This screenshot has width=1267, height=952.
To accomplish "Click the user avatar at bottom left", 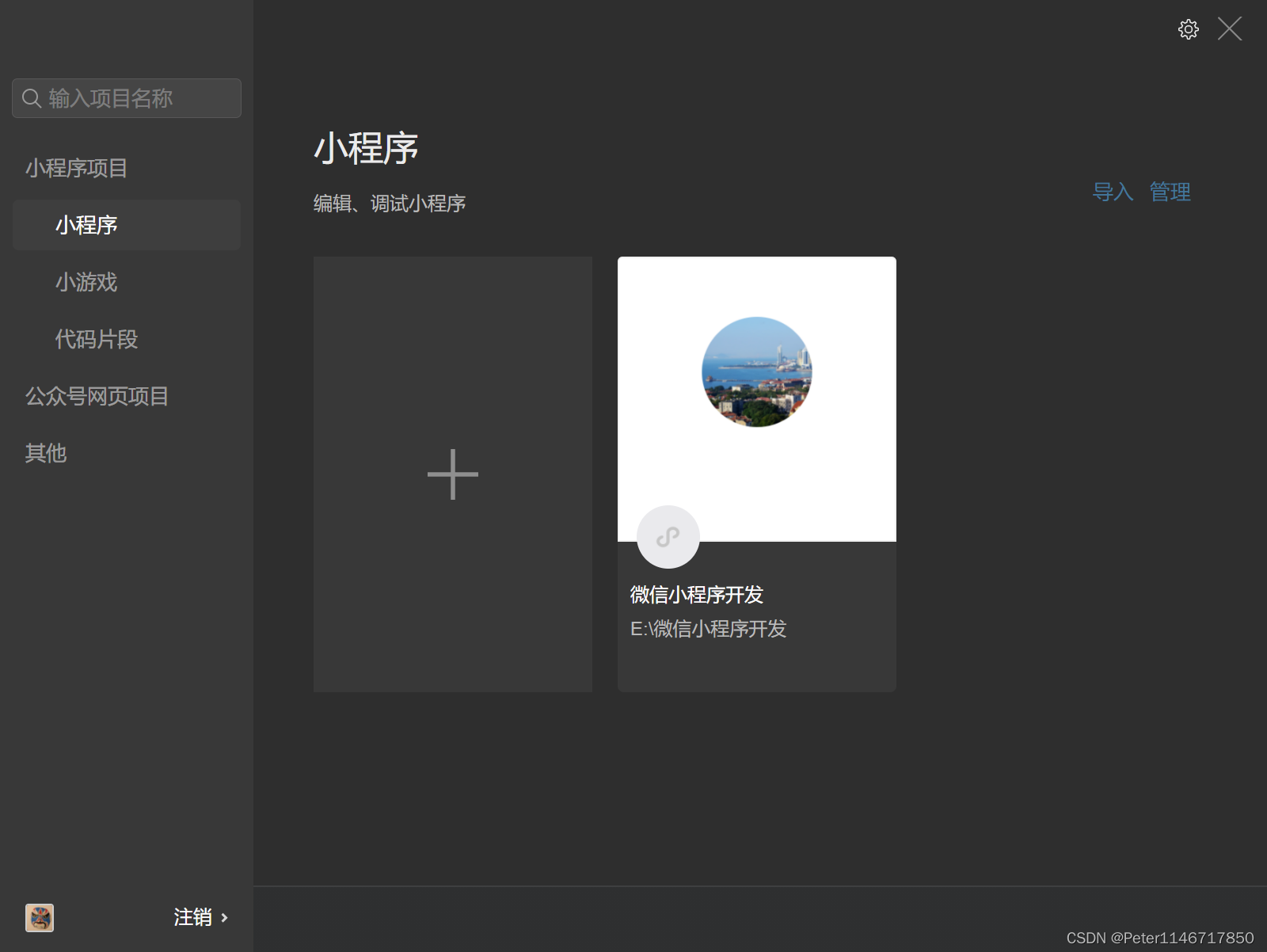I will [39, 917].
